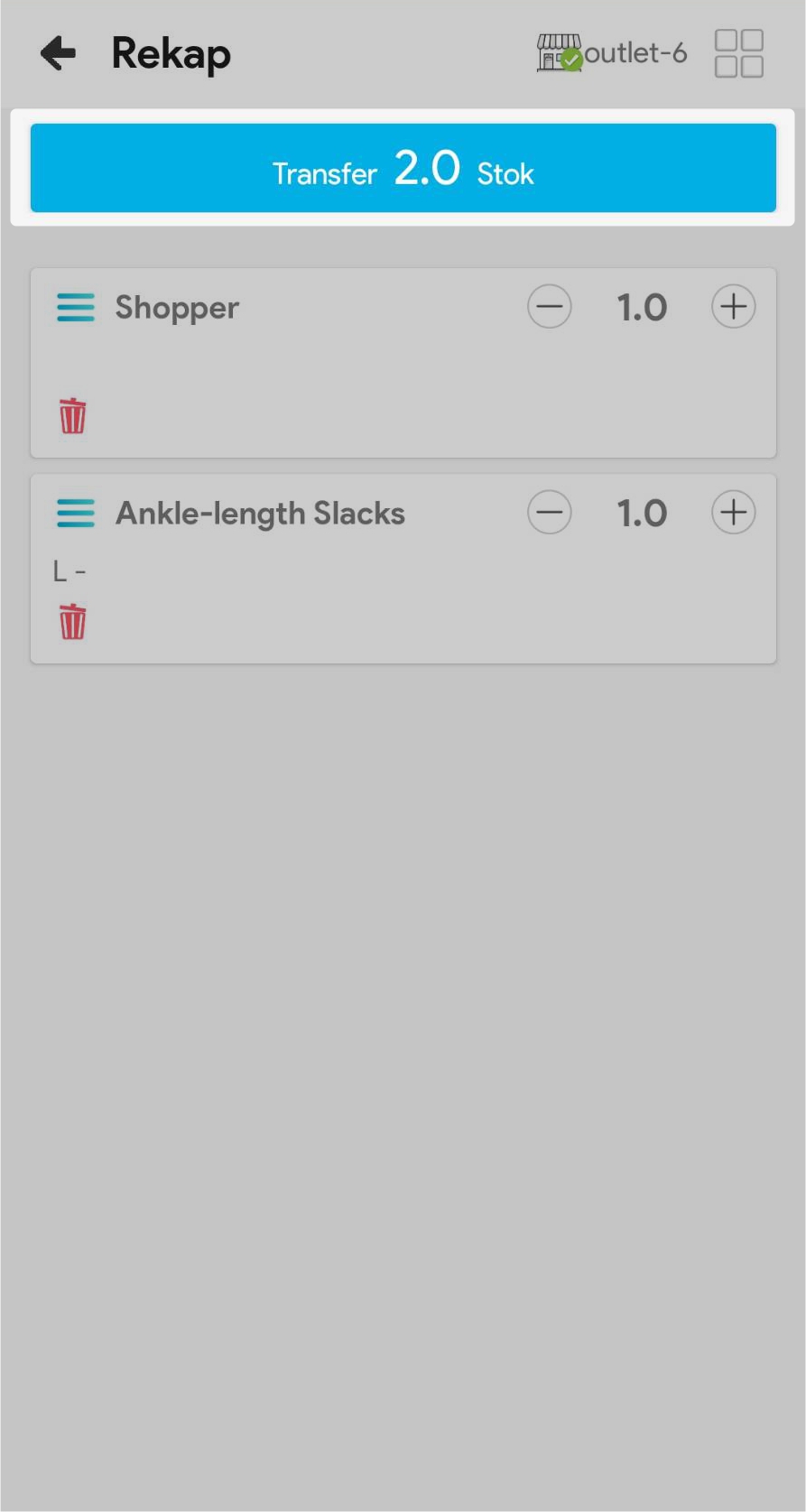Decrease Shopper quantity with minus
This screenshot has width=806, height=1512.
550,307
